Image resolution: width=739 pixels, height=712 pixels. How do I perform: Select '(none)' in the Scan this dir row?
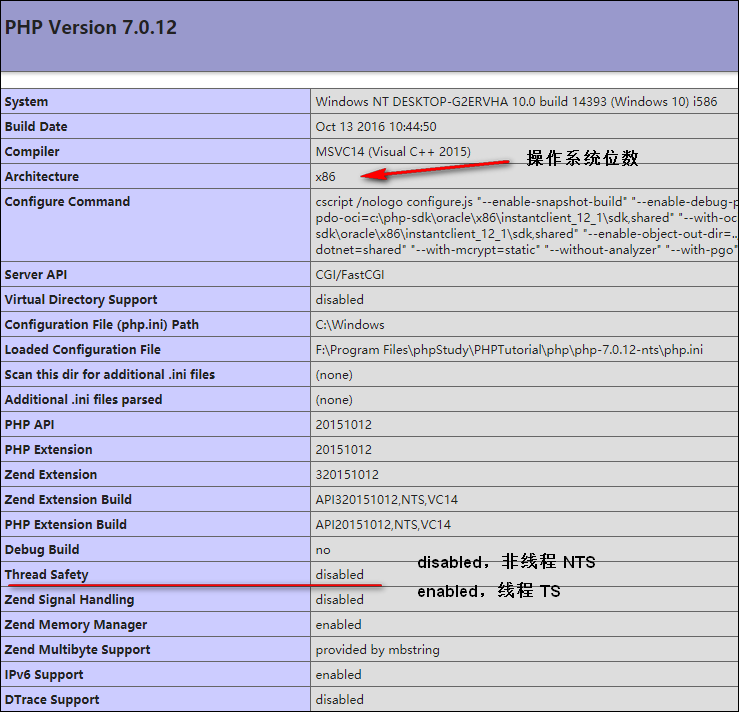coord(334,375)
